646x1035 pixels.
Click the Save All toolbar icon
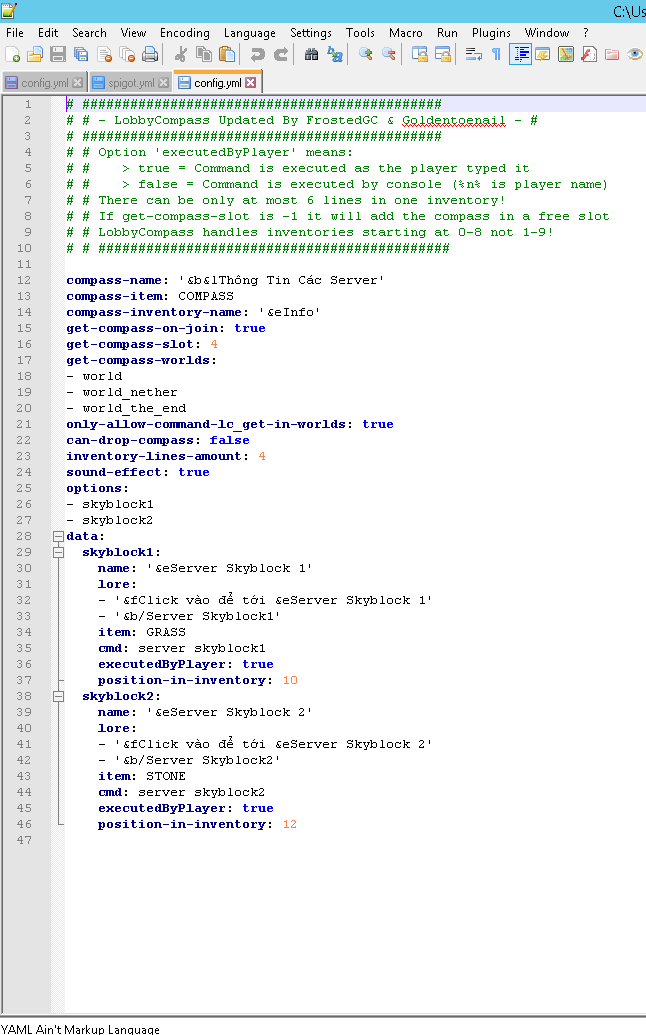81,55
